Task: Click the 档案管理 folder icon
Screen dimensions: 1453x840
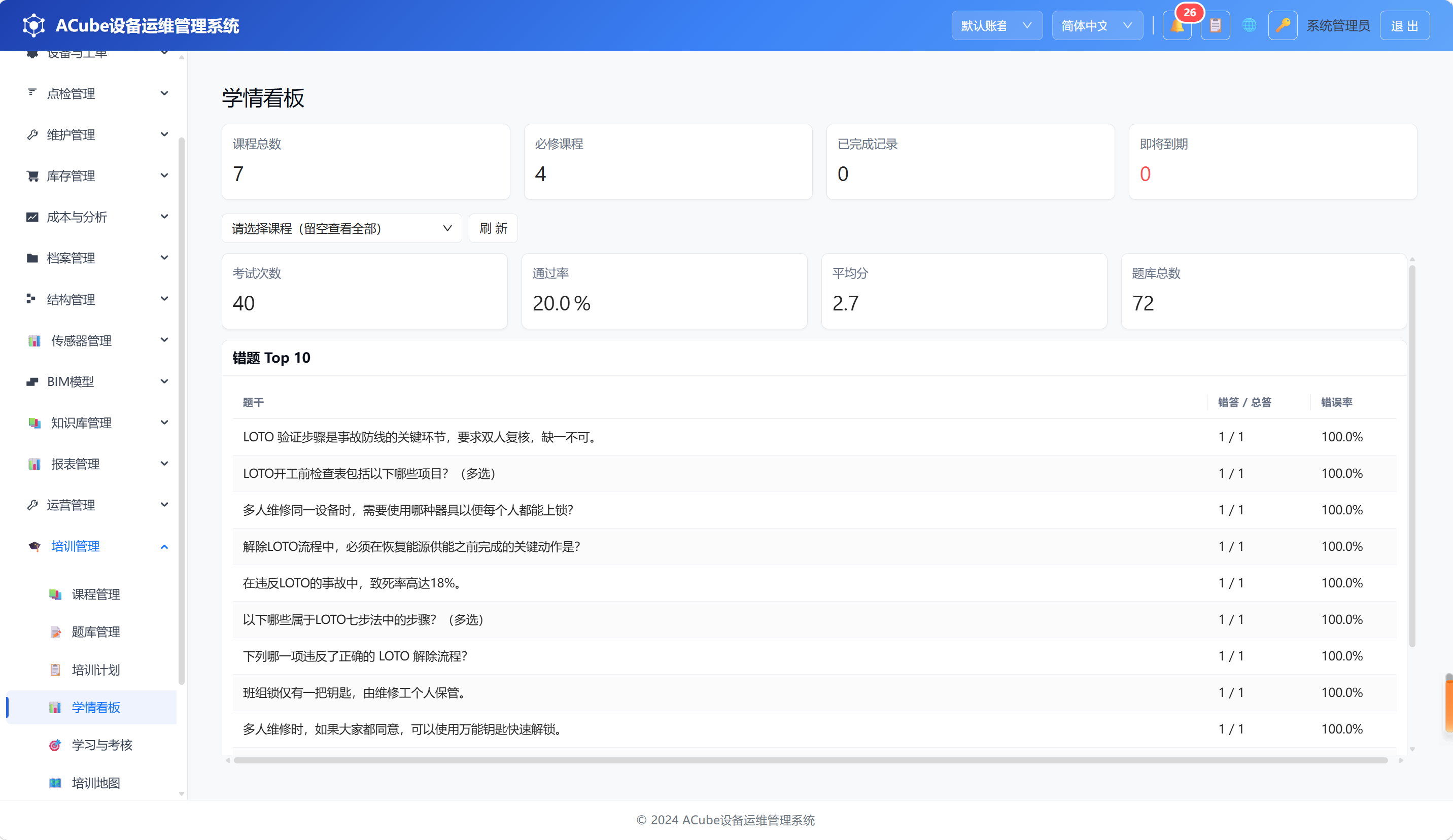Action: [x=32, y=258]
